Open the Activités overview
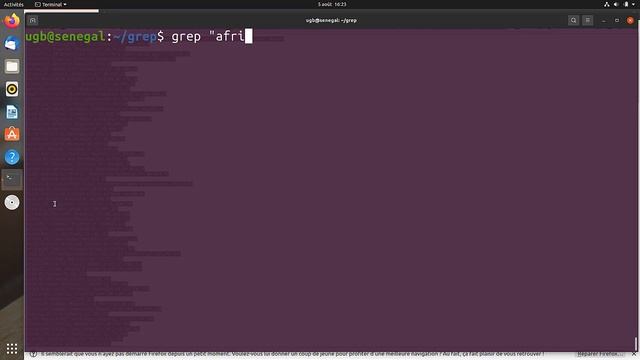640x360 pixels. tap(13, 4)
